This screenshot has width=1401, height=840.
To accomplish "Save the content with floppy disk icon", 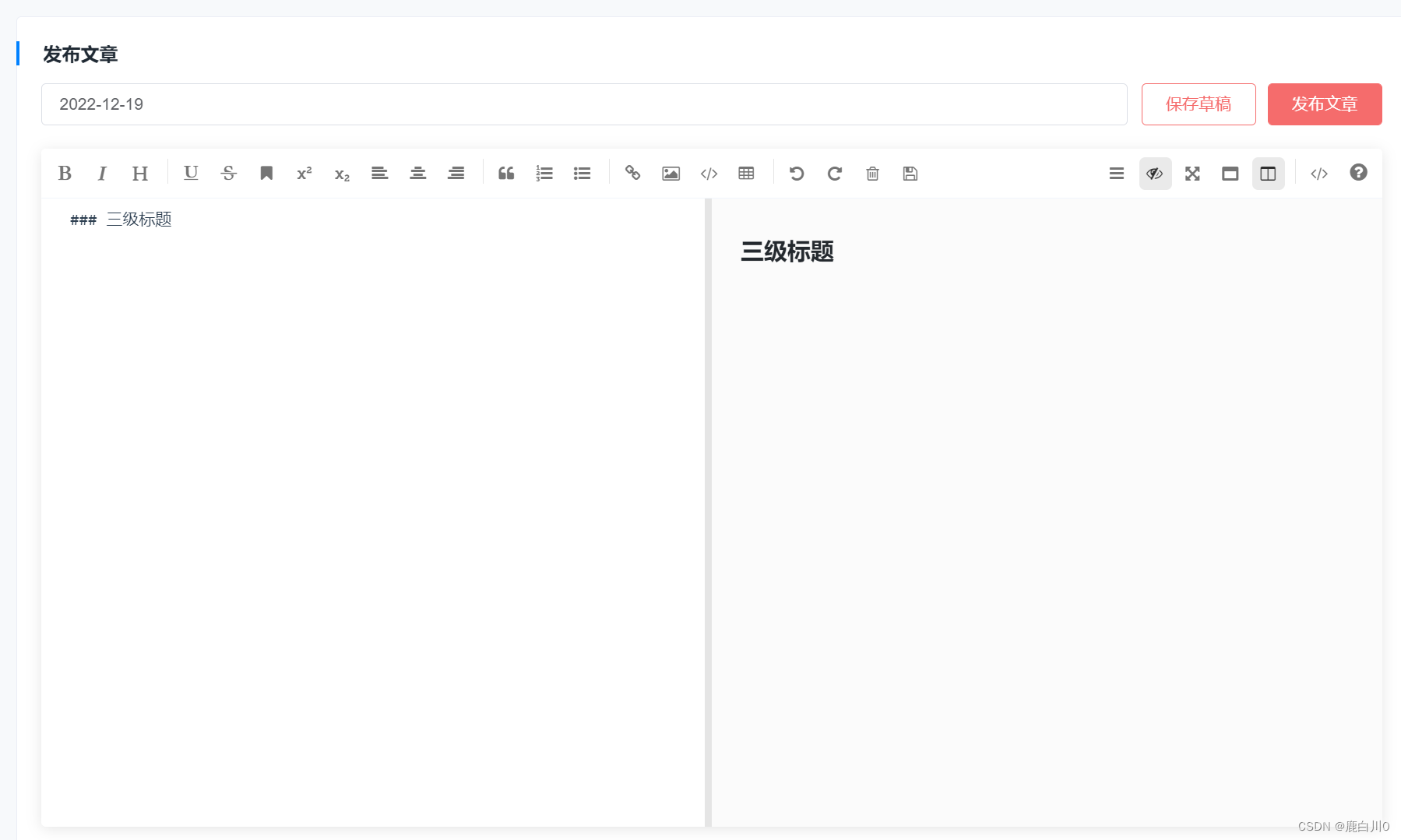I will [x=910, y=173].
